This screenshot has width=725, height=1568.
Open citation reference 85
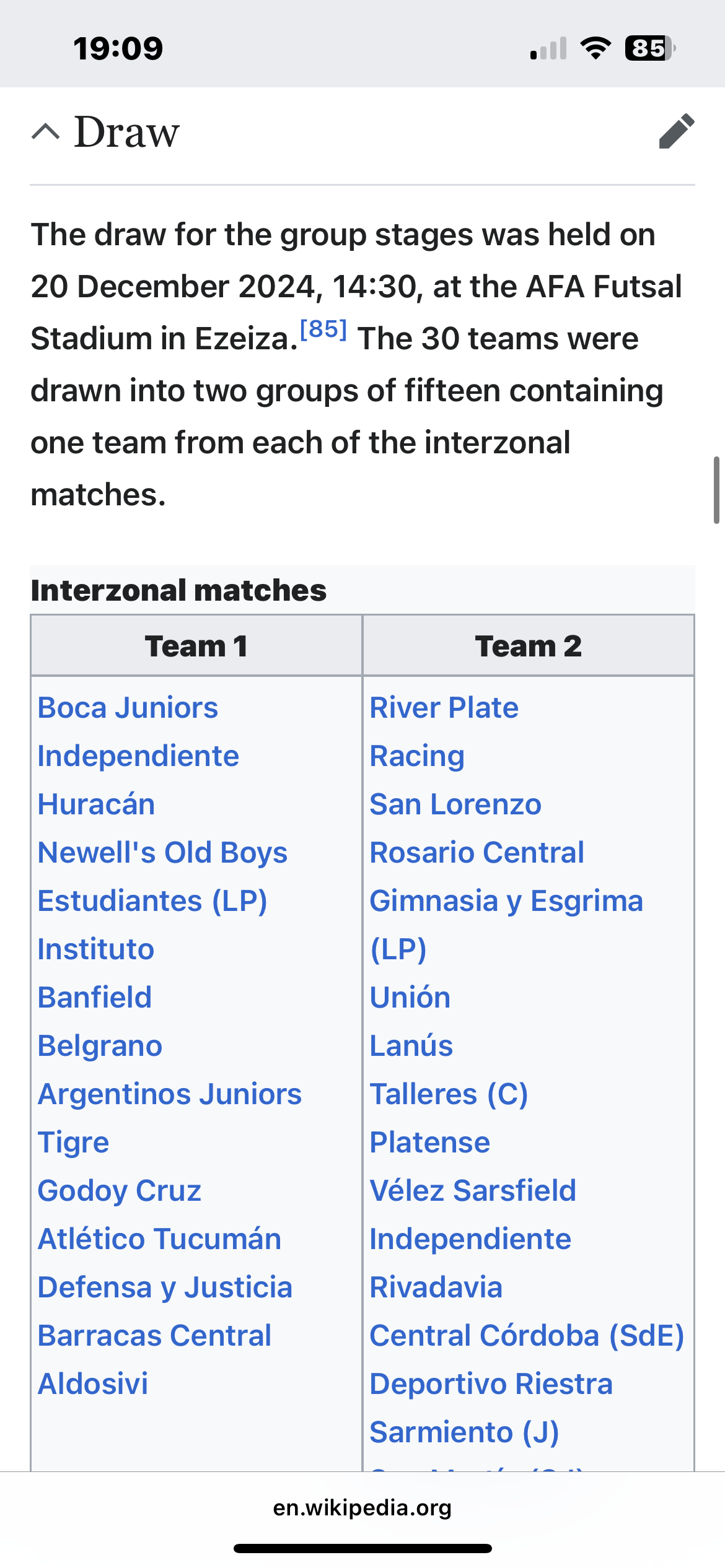point(323,329)
